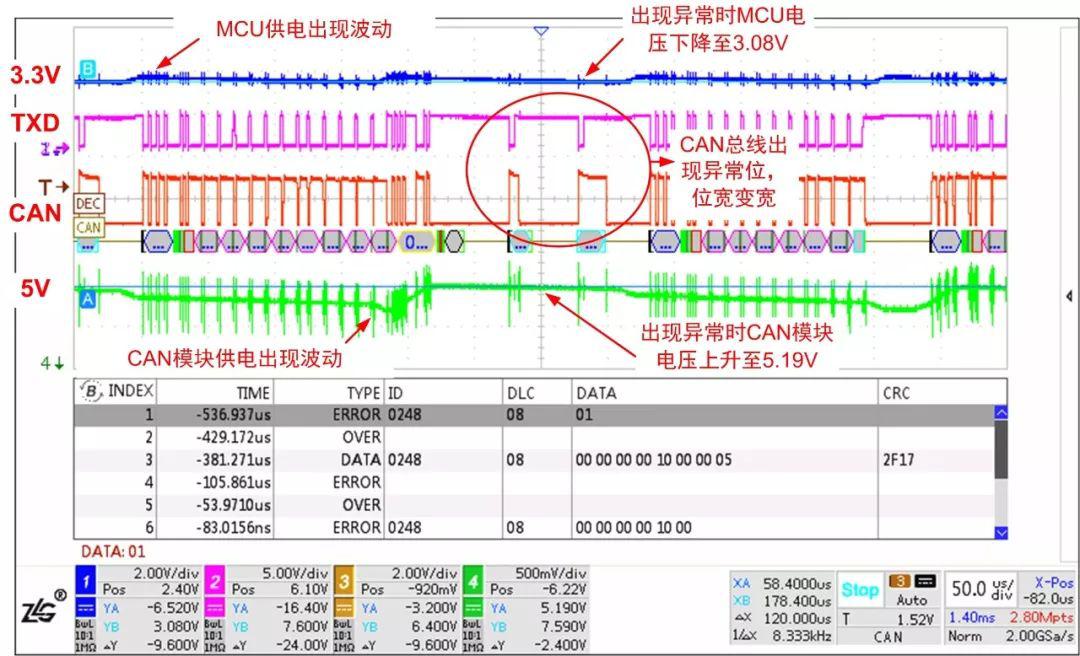Toggle the Stop acquisition button

coord(860,590)
